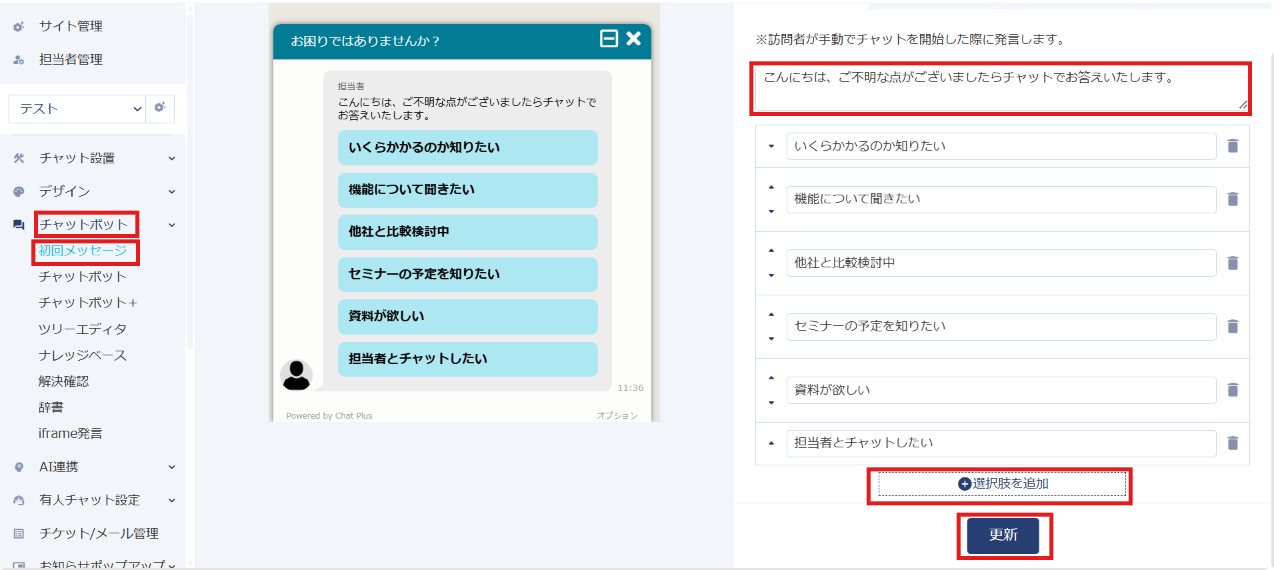Delete the セミナーの予定を知りたい option
This screenshot has height=570, width=1274.
(x=1232, y=326)
